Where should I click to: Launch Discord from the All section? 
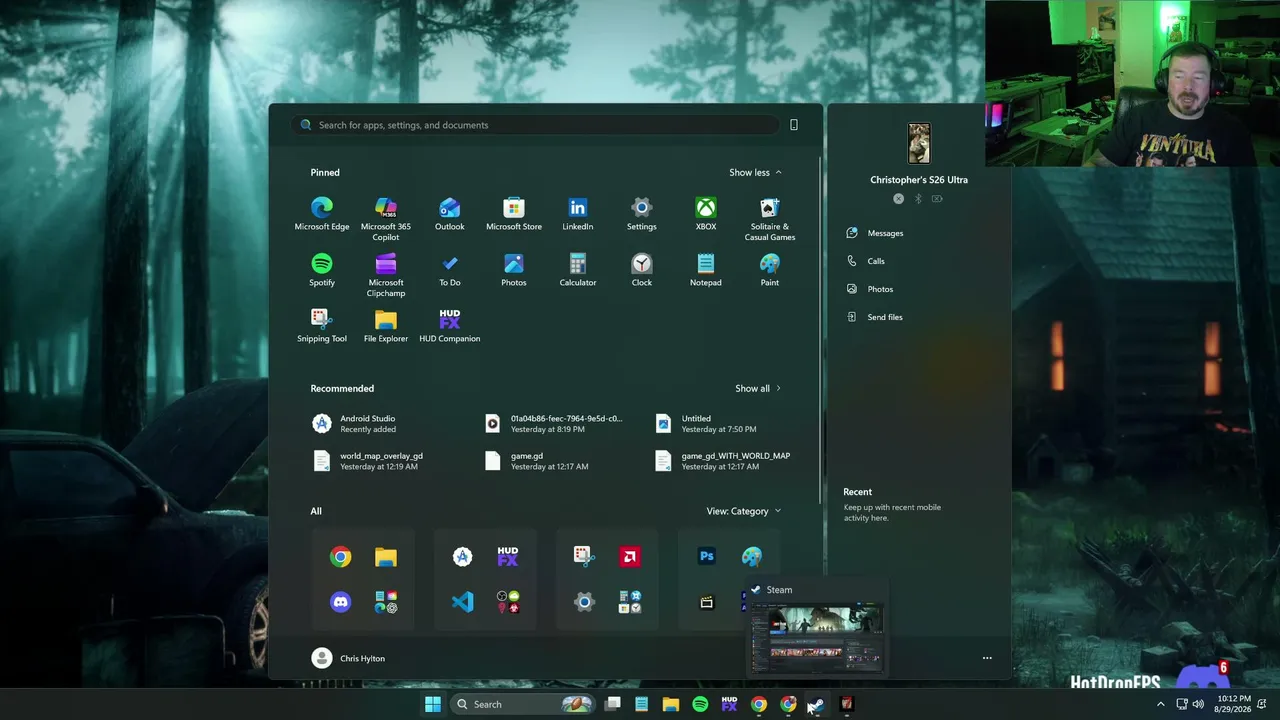click(341, 602)
